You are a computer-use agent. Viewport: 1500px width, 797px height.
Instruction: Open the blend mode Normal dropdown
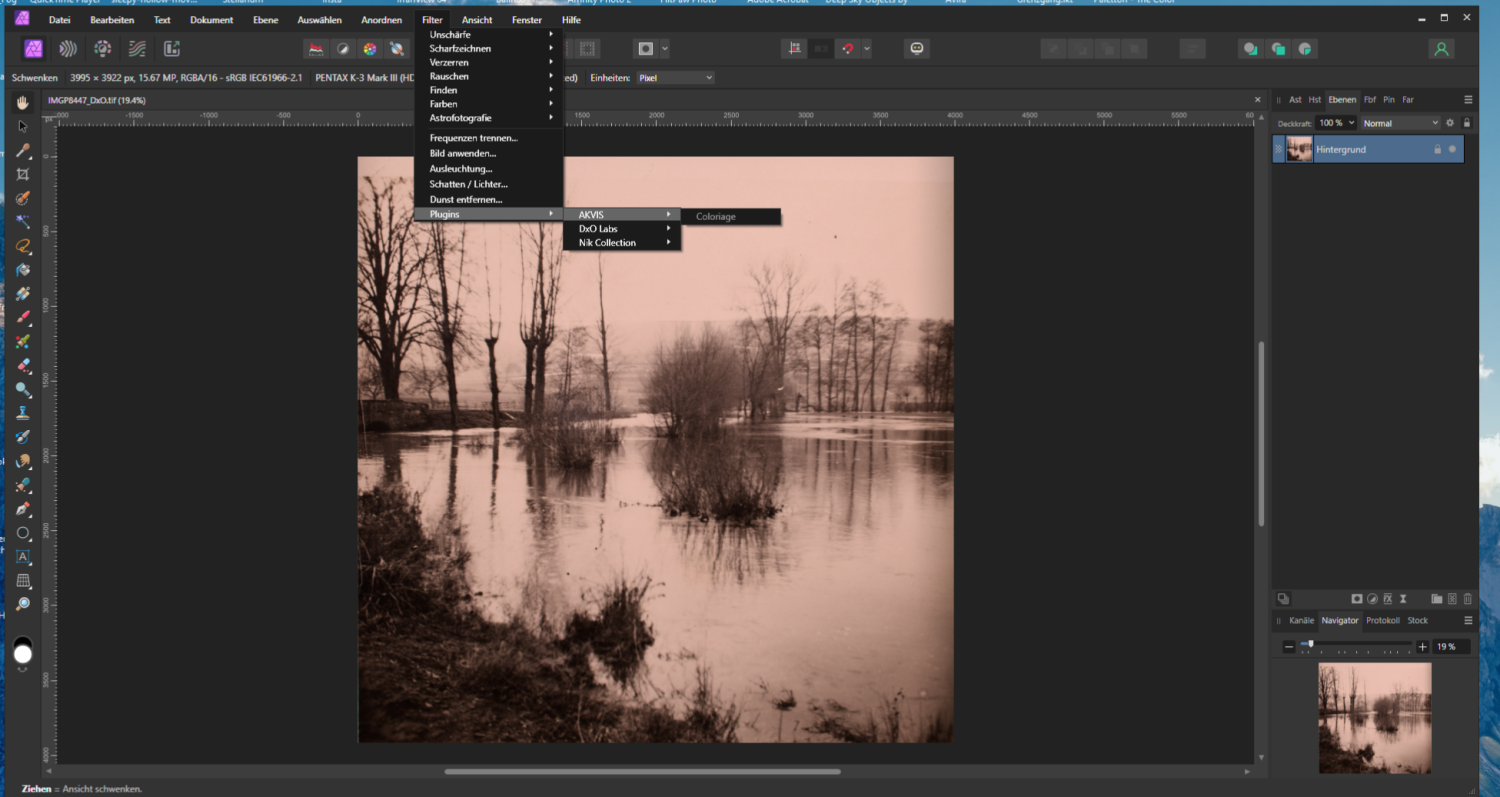click(1400, 123)
